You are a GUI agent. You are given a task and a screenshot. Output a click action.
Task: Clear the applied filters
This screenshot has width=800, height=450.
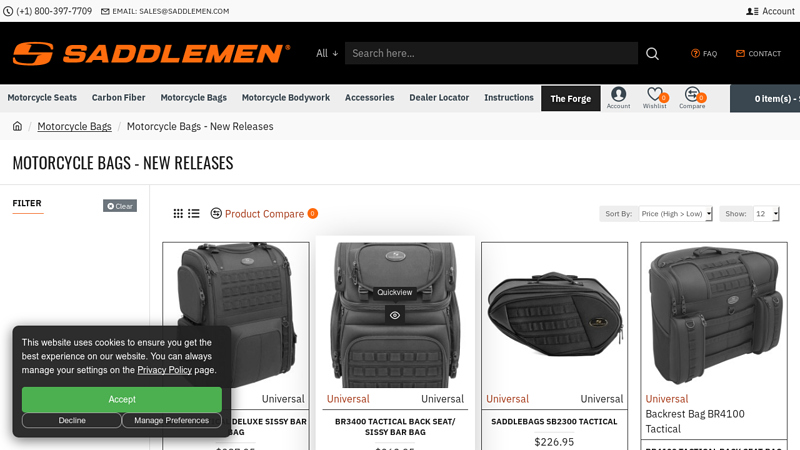pyautogui.click(x=120, y=206)
